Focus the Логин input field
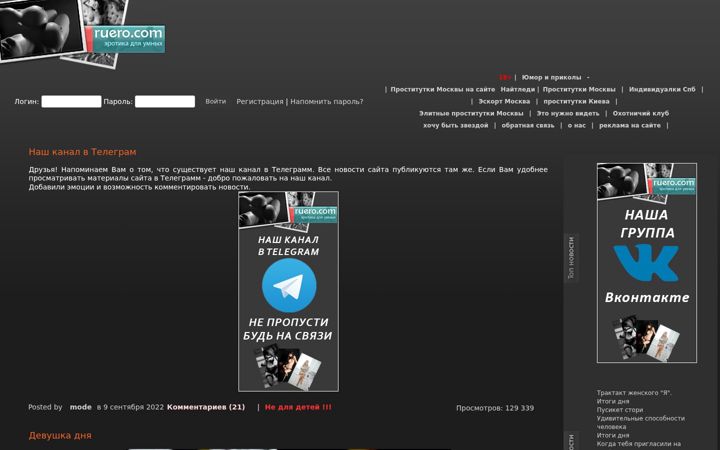This screenshot has width=720, height=450. pos(71,101)
